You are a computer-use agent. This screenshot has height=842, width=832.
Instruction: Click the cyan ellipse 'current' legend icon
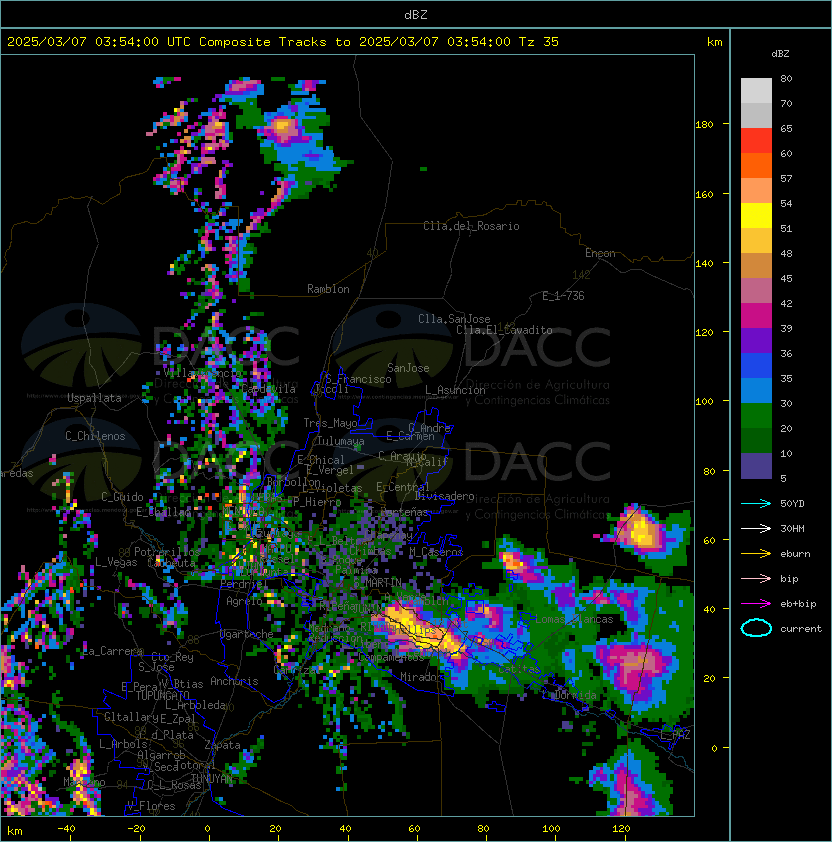click(756, 628)
